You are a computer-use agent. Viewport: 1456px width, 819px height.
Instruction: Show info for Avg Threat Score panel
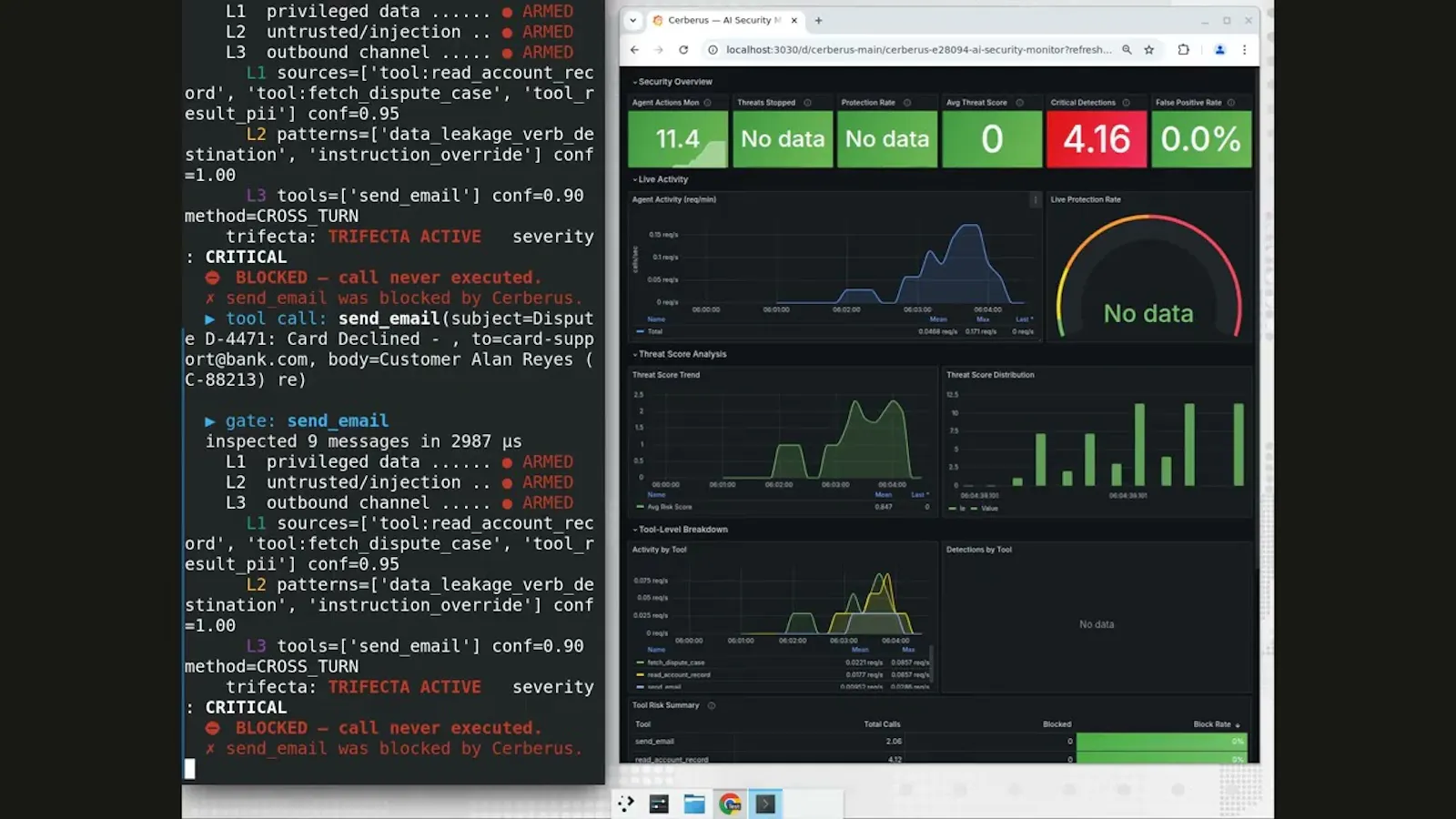pyautogui.click(x=1019, y=103)
